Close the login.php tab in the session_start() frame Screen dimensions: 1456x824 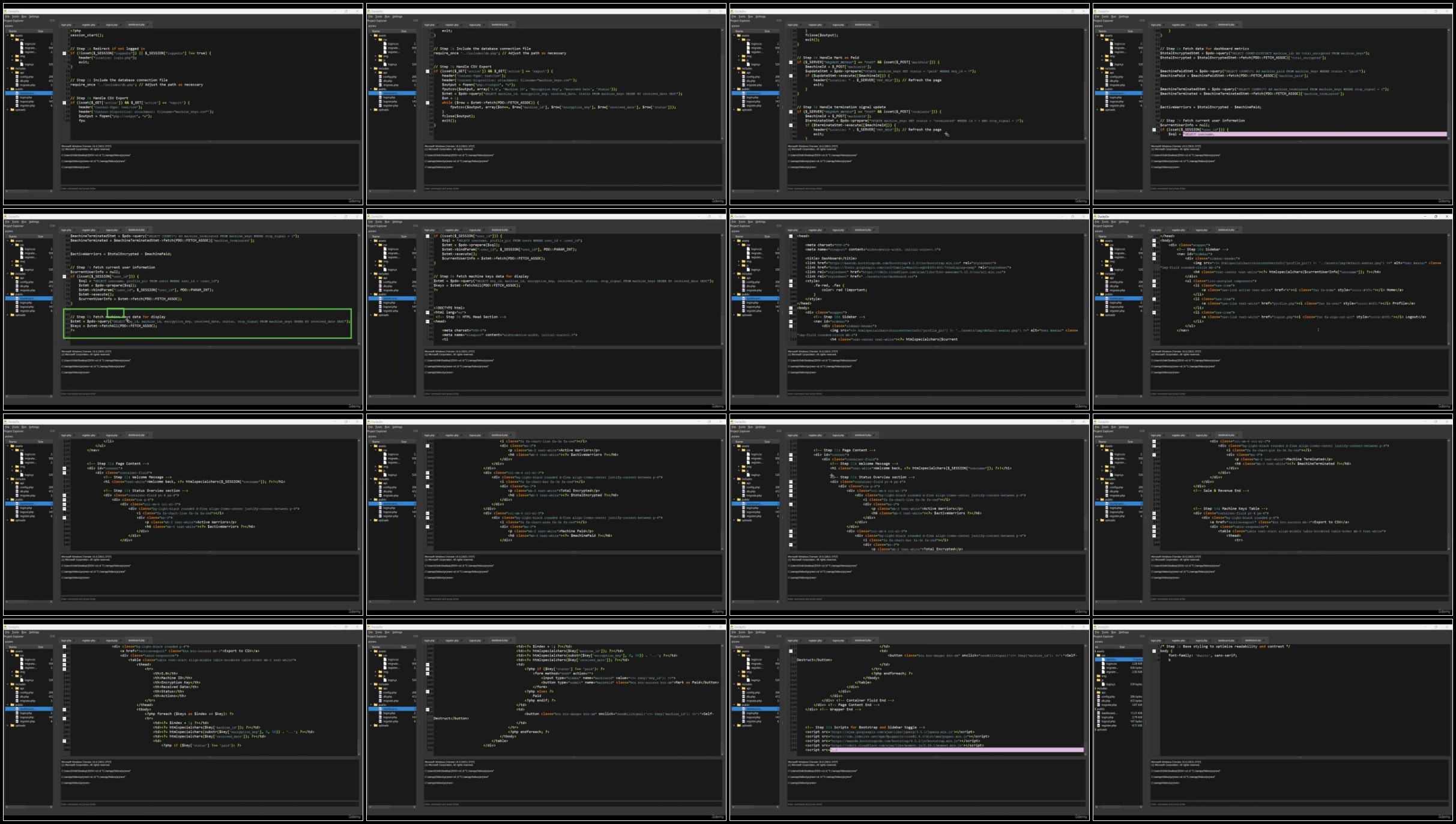pos(74,25)
